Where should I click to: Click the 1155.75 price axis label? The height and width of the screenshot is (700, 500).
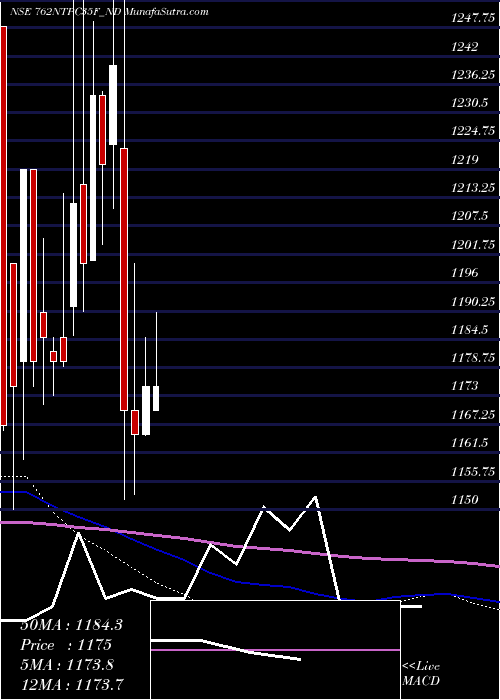(473, 471)
